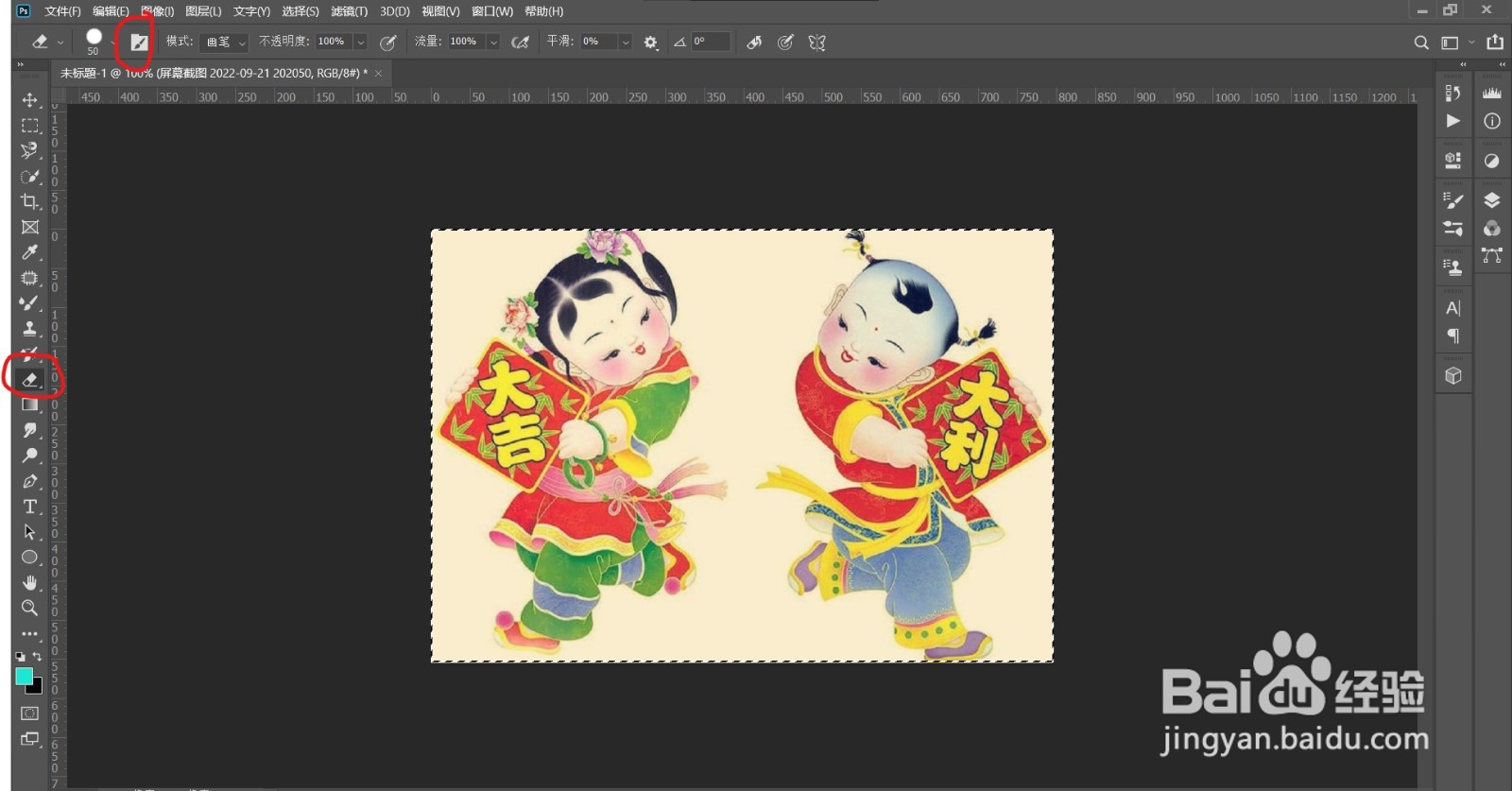Click the foreground cyan color swatch
The width and height of the screenshot is (1512, 791).
[x=24, y=676]
